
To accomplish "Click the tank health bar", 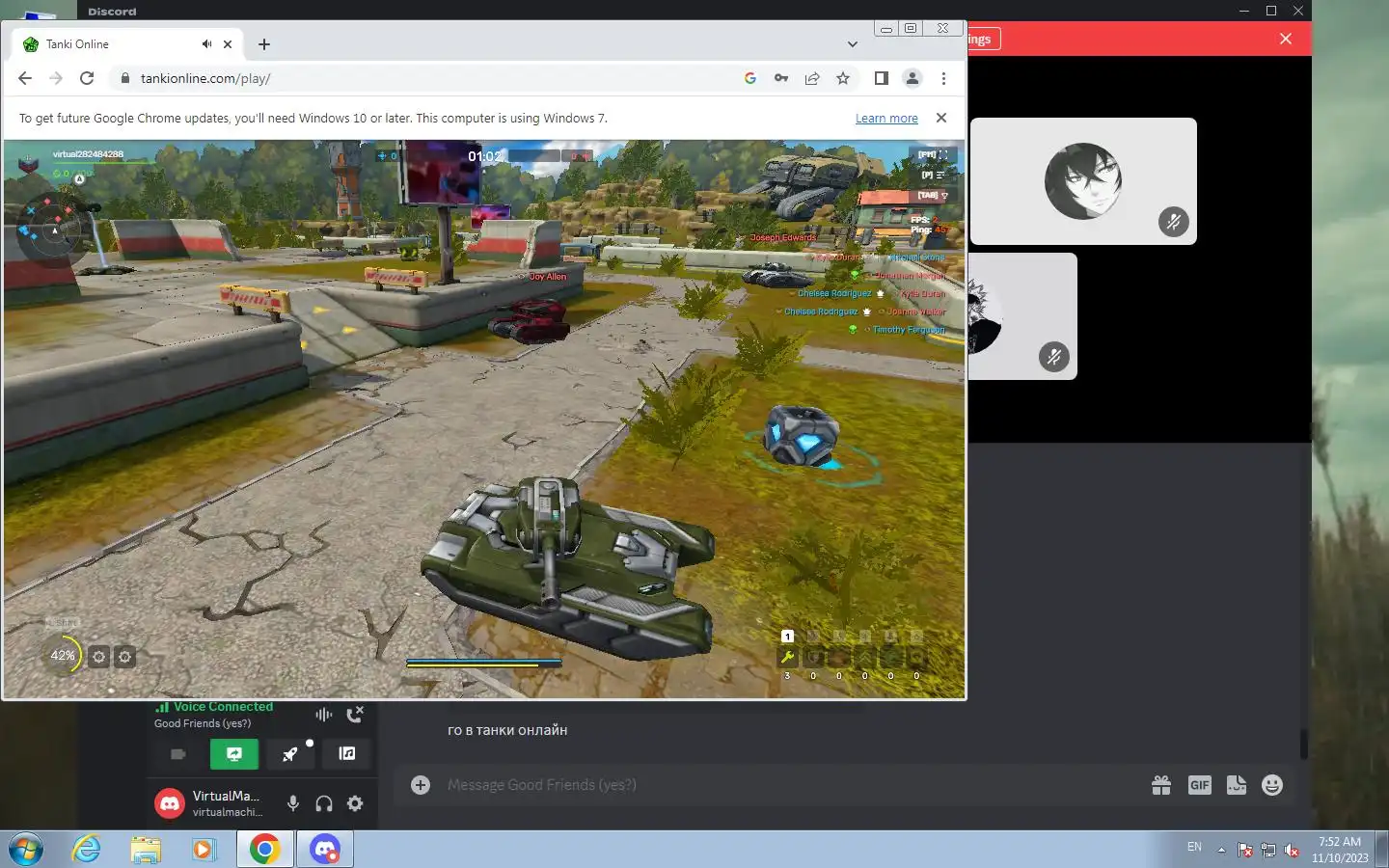I will (484, 663).
